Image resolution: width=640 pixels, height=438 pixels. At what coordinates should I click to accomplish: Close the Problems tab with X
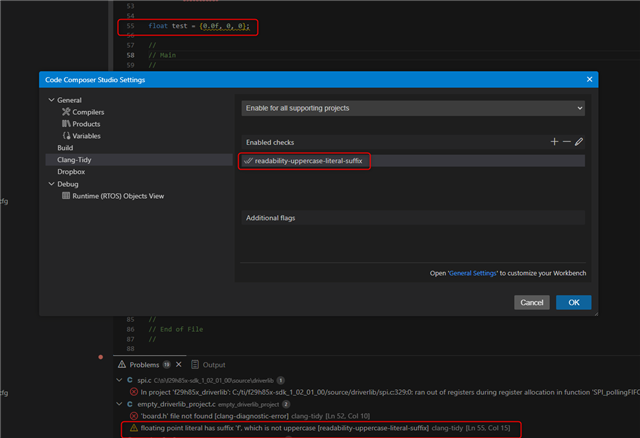point(178,364)
